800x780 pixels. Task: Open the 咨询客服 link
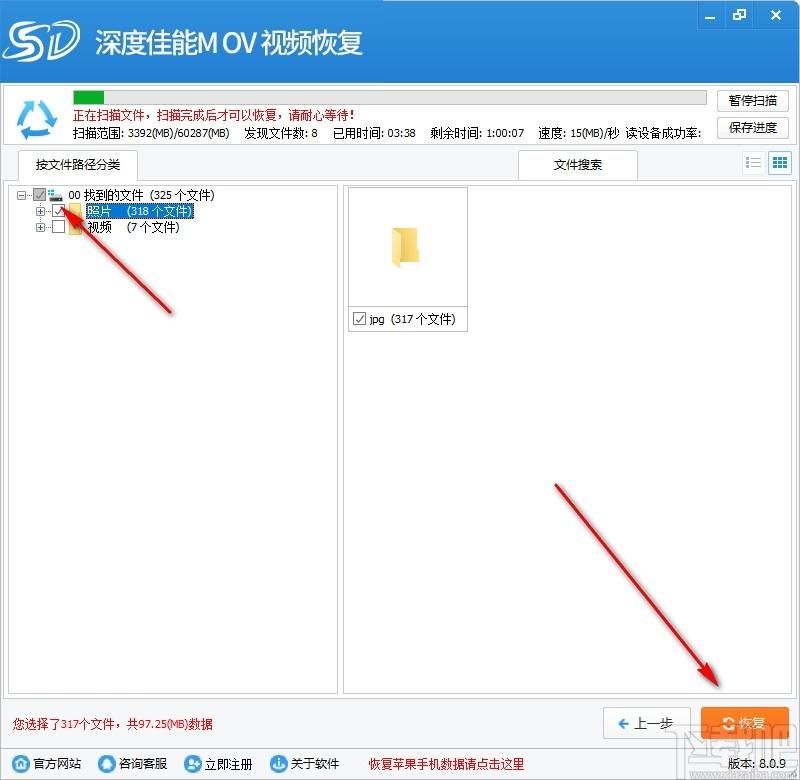click(143, 764)
